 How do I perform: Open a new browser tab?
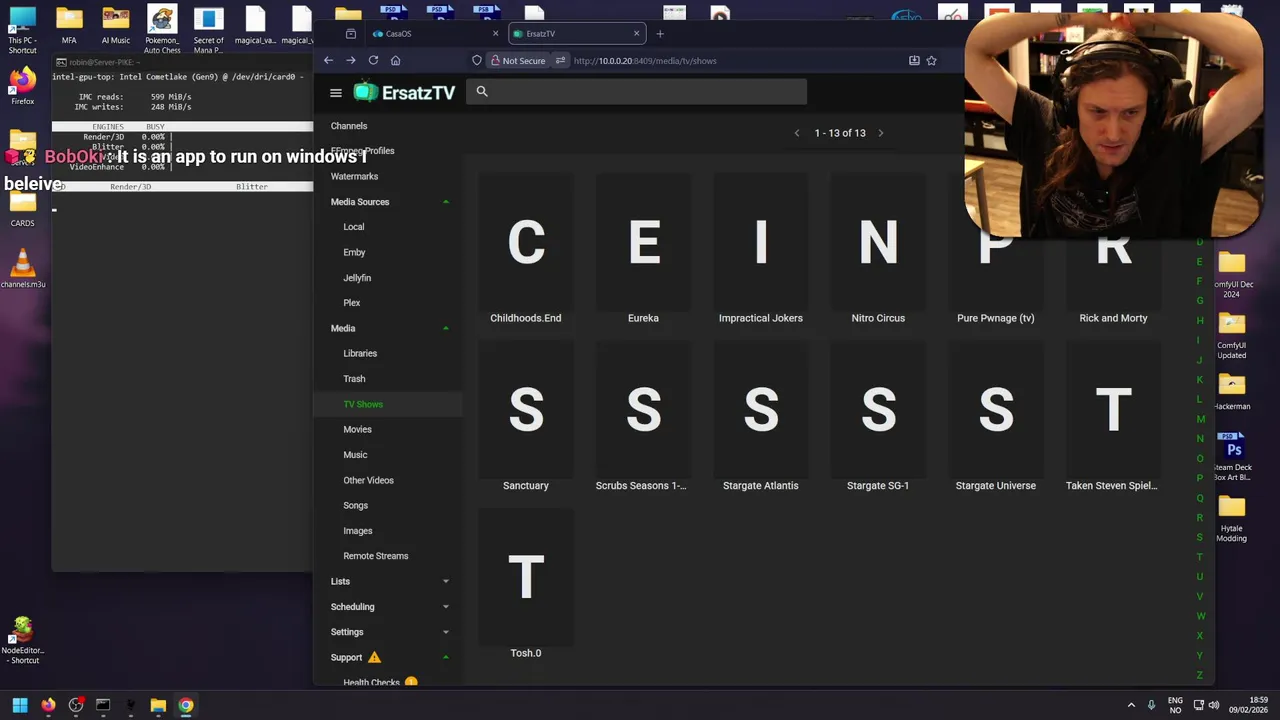point(660,34)
